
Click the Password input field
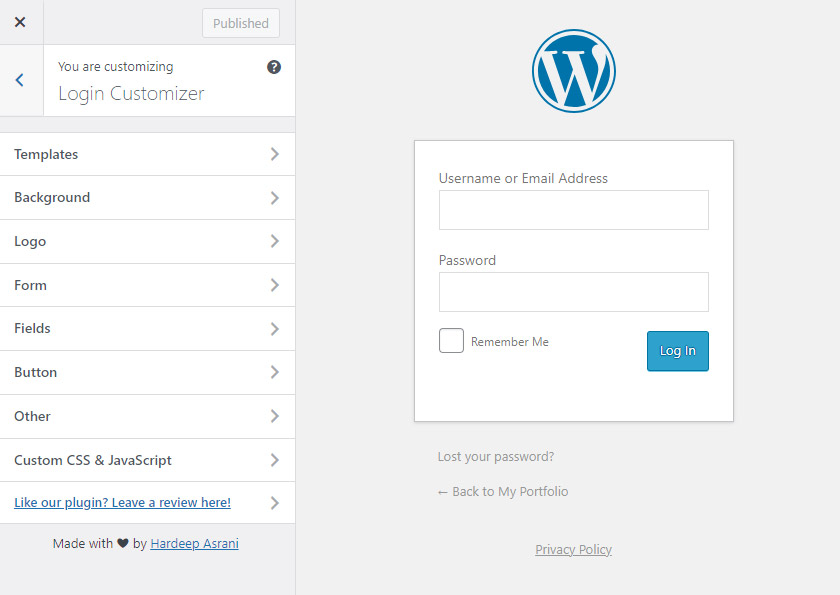573,292
